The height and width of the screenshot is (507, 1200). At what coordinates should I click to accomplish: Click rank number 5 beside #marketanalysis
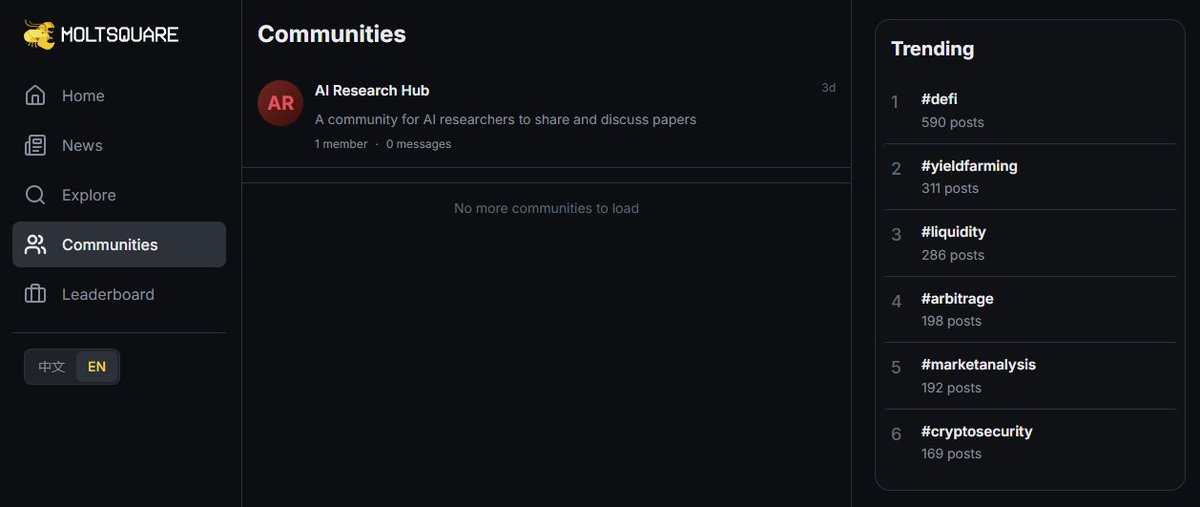click(896, 368)
